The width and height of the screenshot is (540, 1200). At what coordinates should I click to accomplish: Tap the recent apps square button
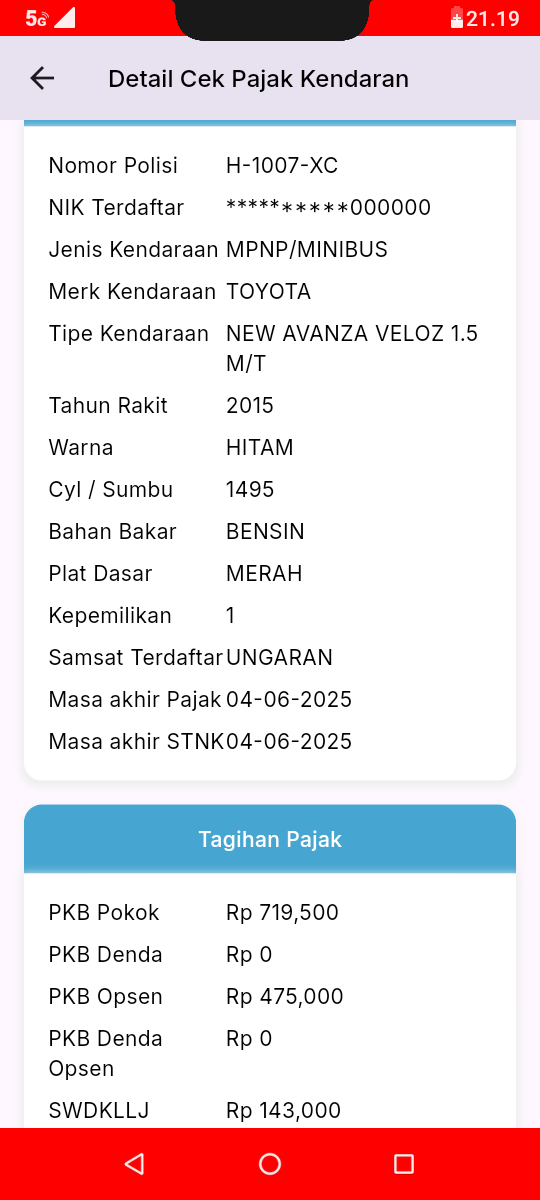click(404, 1163)
